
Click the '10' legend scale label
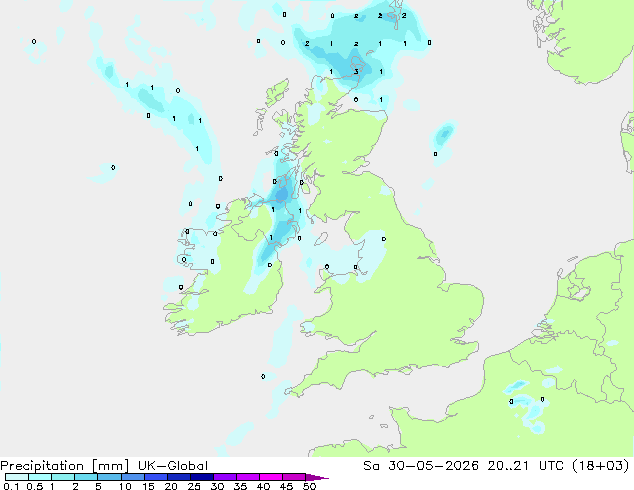click(x=125, y=486)
